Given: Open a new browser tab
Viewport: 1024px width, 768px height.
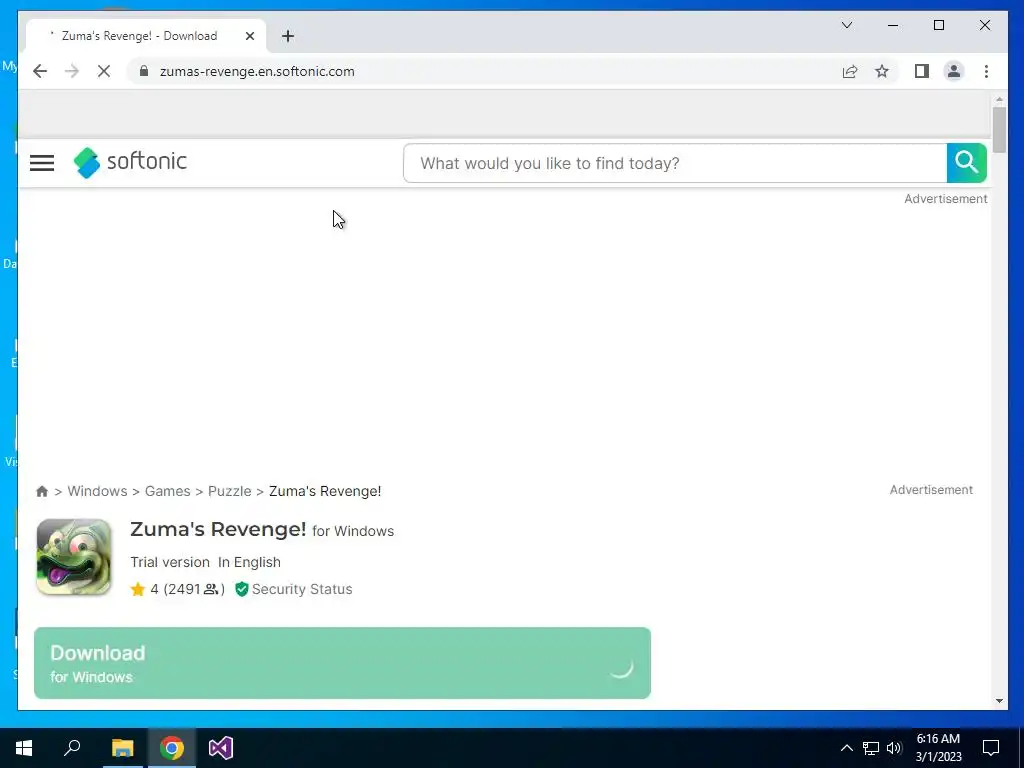Looking at the screenshot, I should coord(288,36).
